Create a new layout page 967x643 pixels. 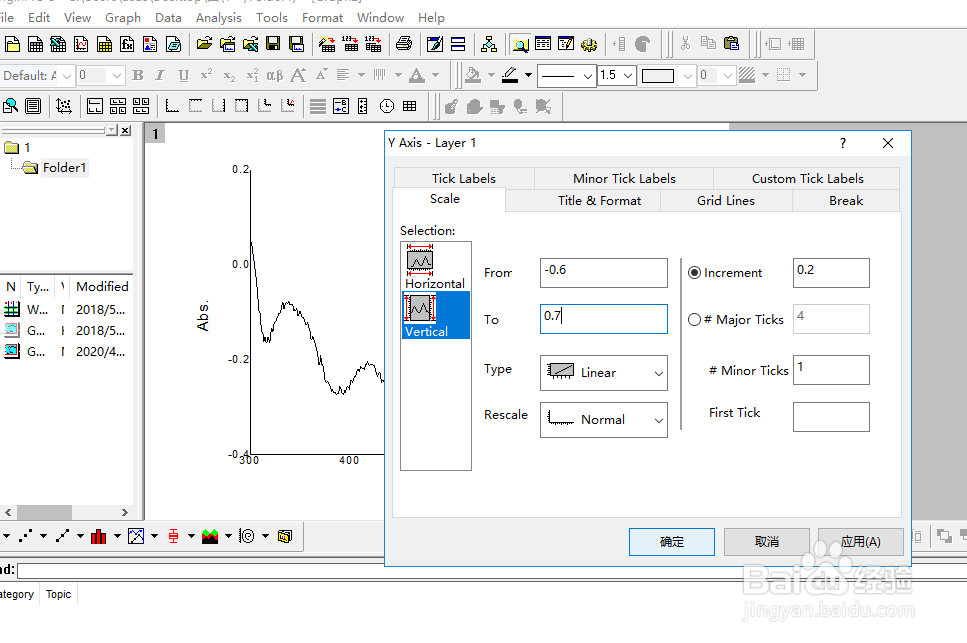click(150, 44)
